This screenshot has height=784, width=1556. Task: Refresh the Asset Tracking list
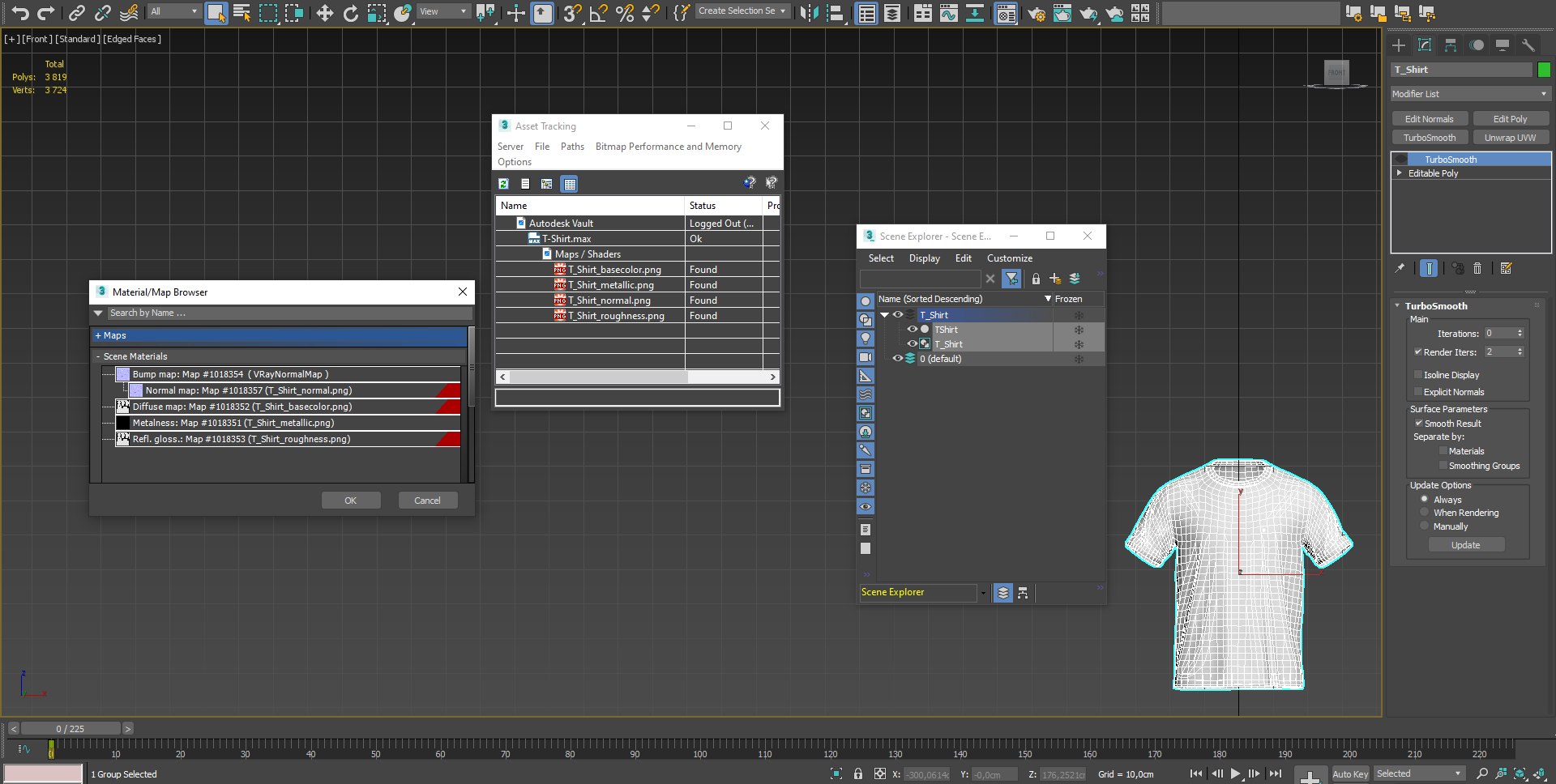[503, 184]
